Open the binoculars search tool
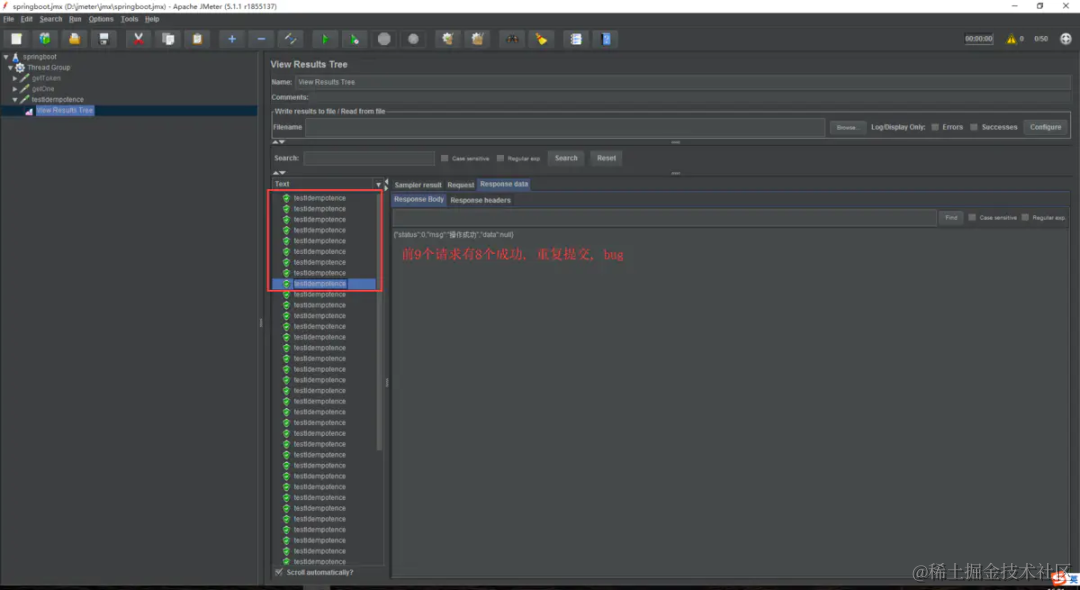 tap(512, 39)
